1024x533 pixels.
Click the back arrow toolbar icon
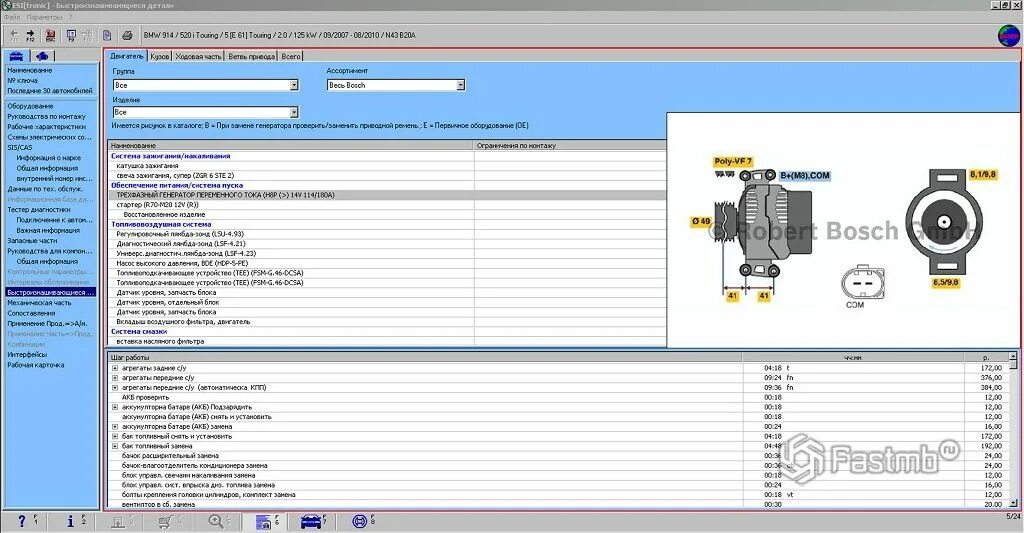(x=14, y=35)
